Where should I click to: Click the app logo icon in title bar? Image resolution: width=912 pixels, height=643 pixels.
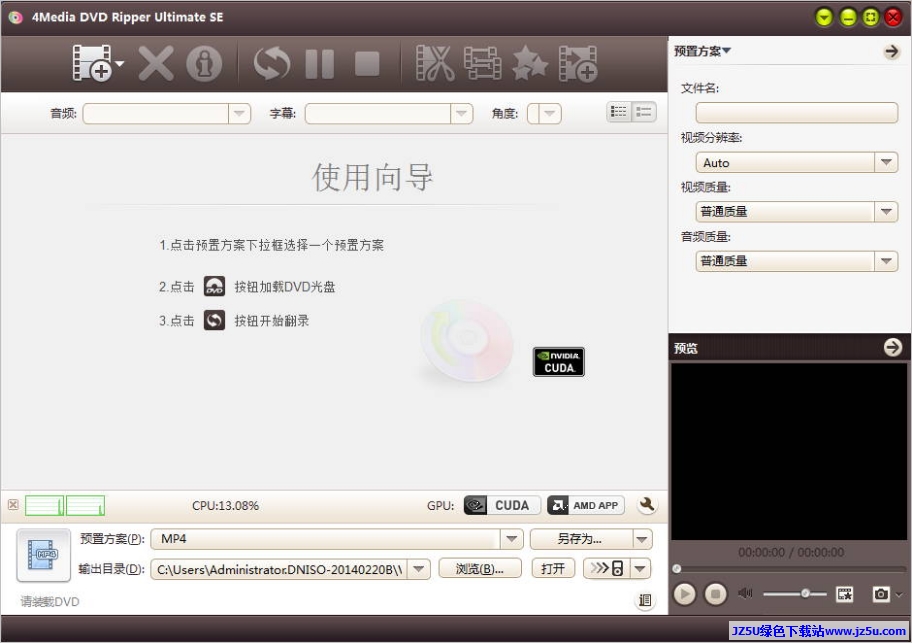(x=15, y=17)
